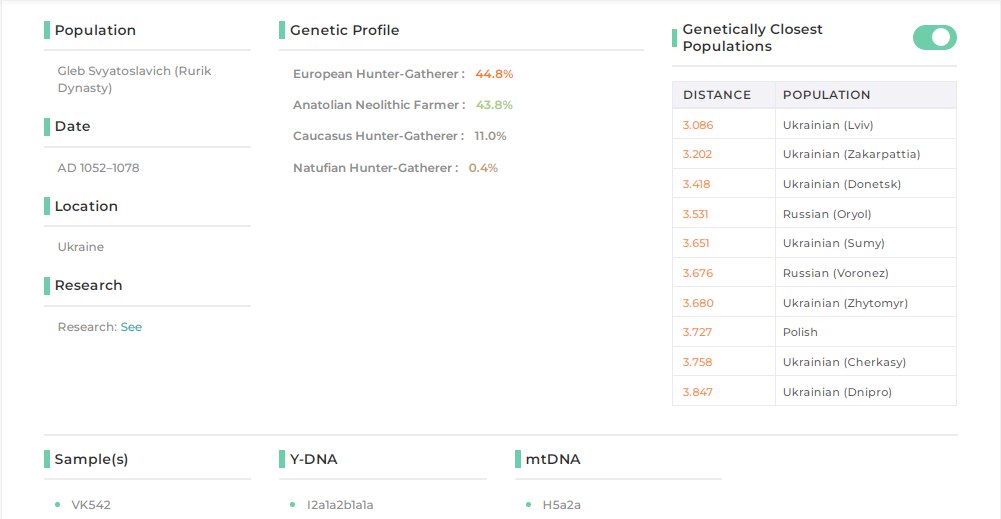This screenshot has width=1001, height=519.
Task: Open Ukrainian (Zhytomyr) population row
Action: point(845,303)
